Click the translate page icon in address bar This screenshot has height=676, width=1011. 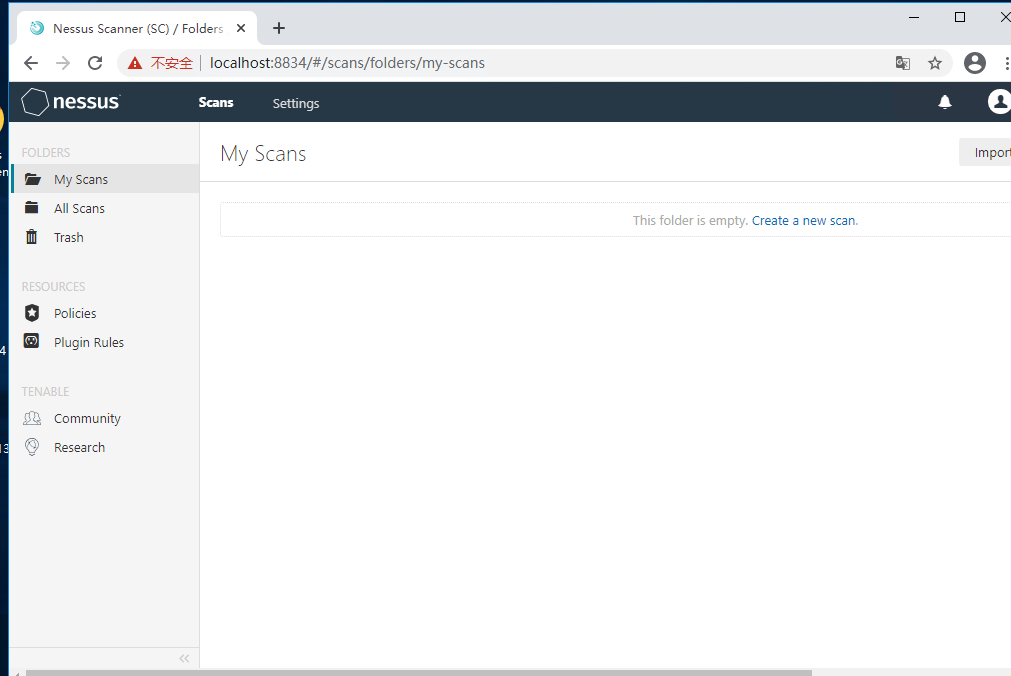903,63
